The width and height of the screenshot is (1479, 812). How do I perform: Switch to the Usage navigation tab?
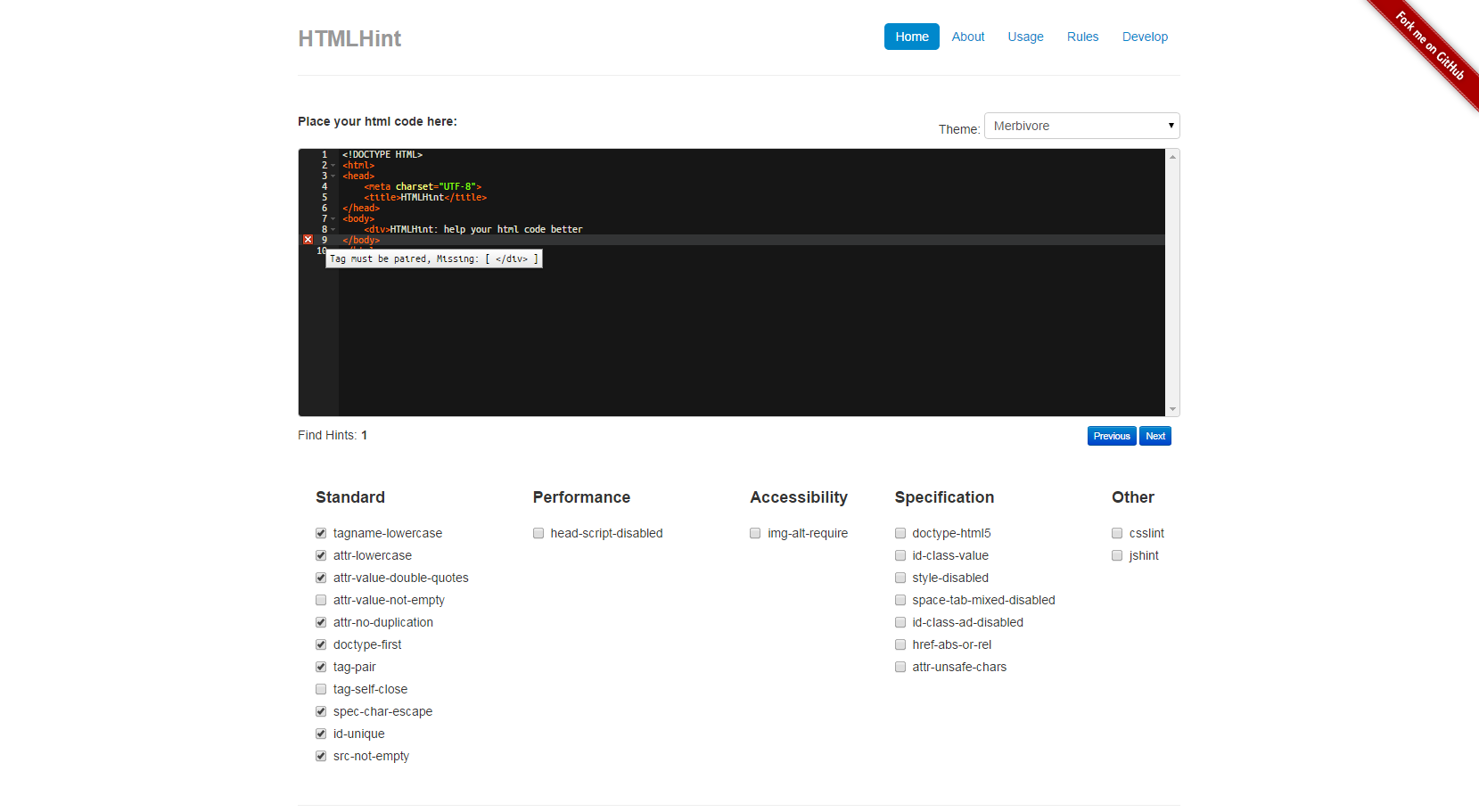1025,37
